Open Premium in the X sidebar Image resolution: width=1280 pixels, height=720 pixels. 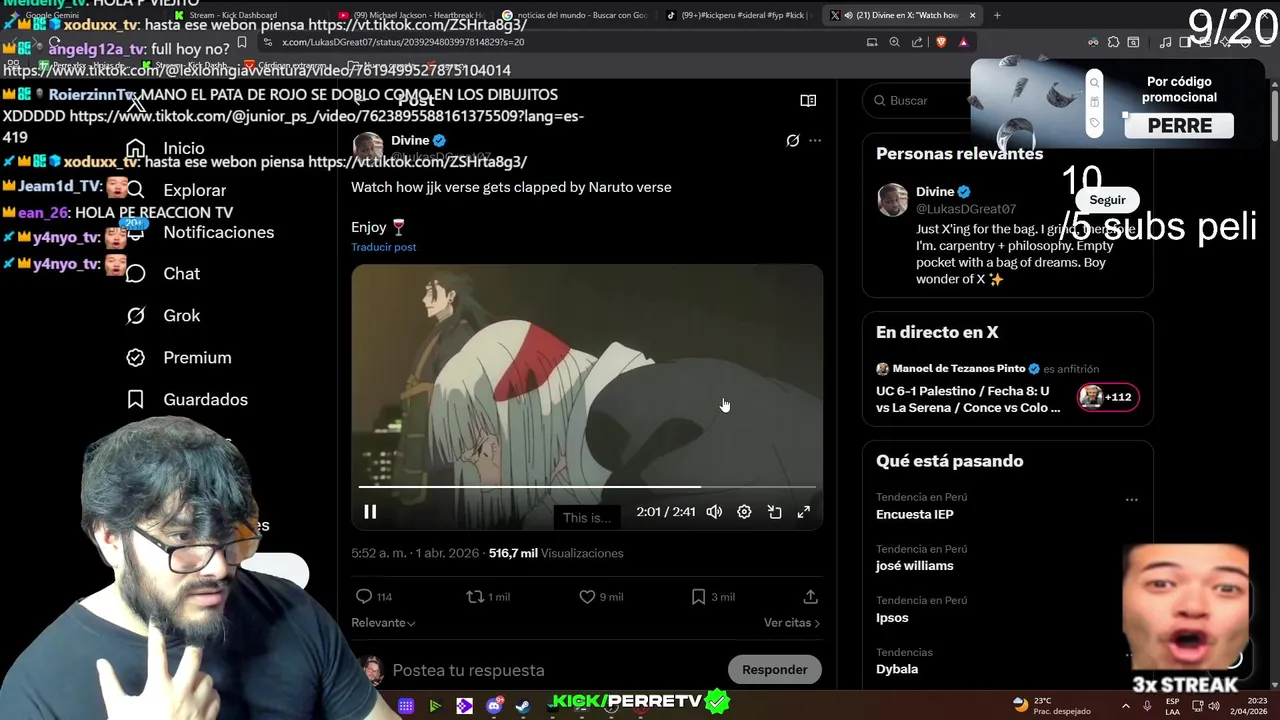click(x=179, y=357)
